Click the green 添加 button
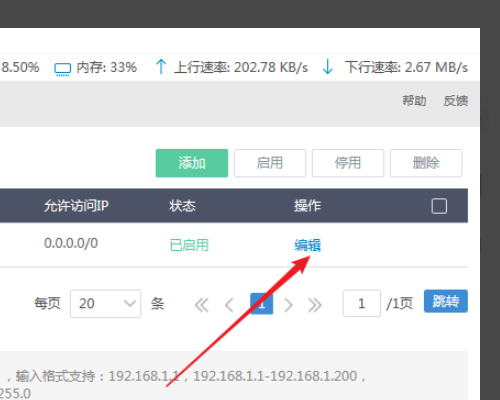This screenshot has width=500, height=400. pyautogui.click(x=192, y=163)
